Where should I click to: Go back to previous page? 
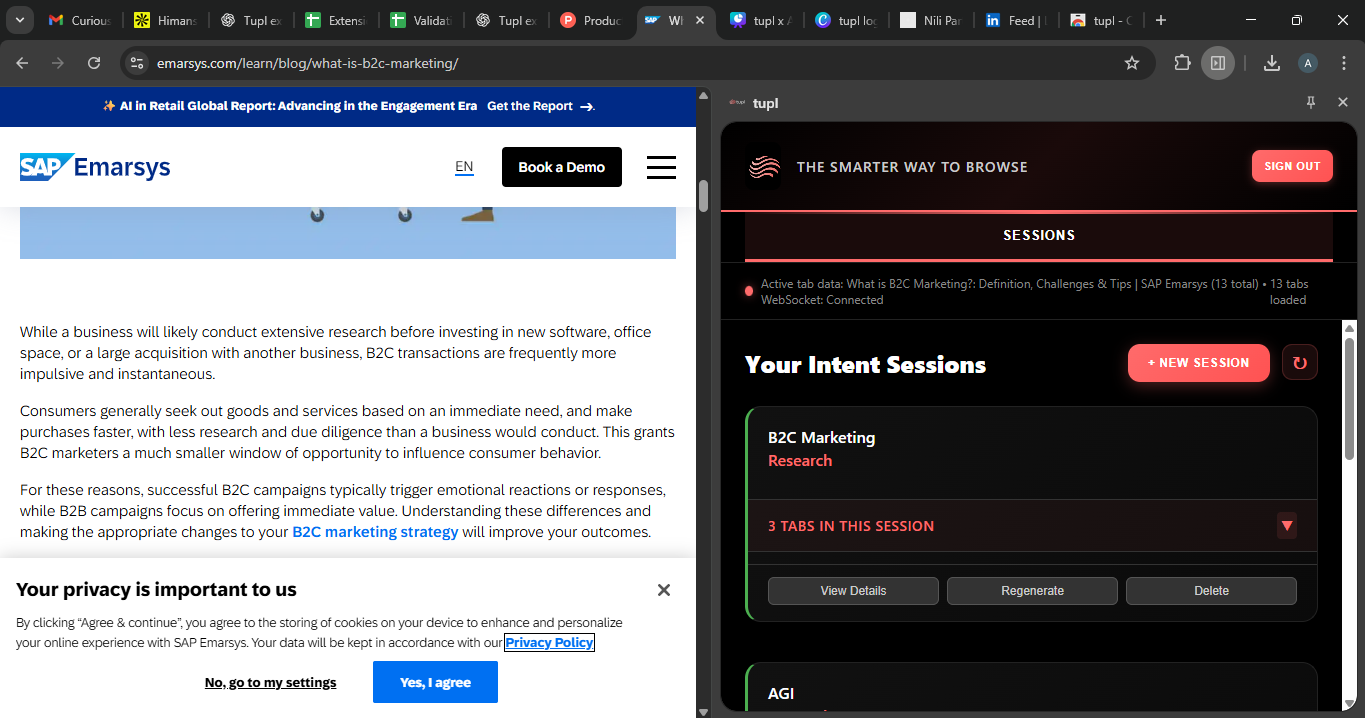pyautogui.click(x=23, y=63)
